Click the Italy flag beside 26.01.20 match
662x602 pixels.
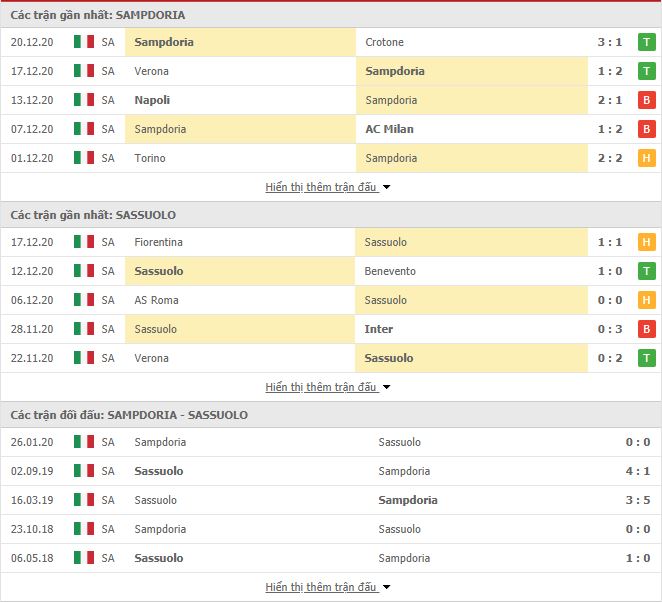coord(84,442)
